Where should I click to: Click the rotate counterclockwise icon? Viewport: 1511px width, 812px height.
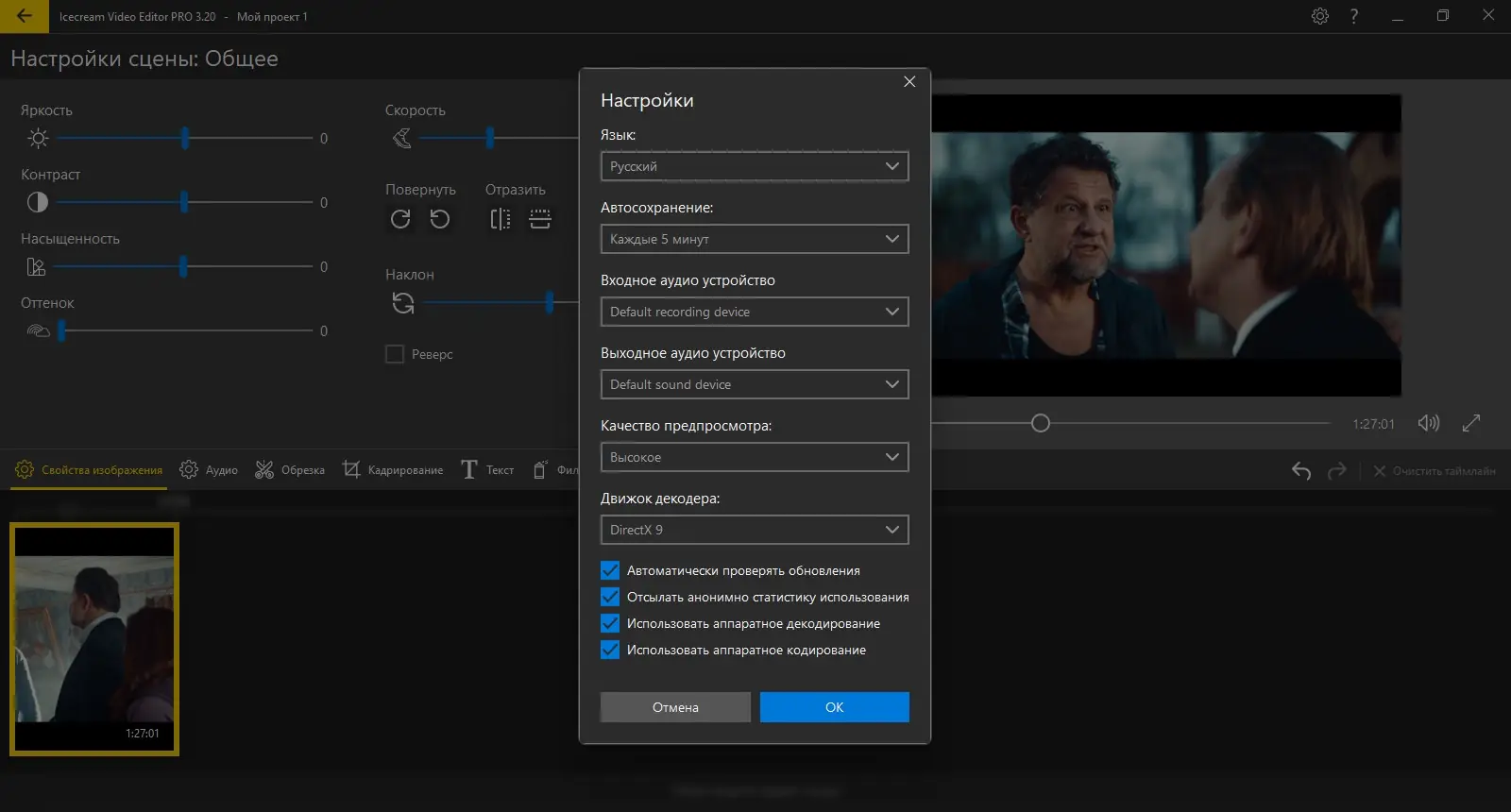(440, 219)
